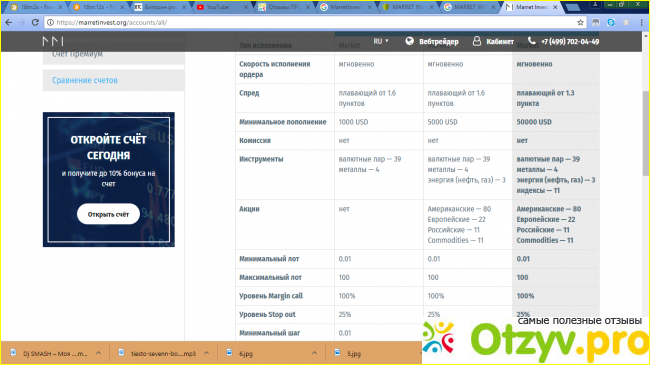The image size is (650, 365).
Task: Reload the page with refresh icon
Action: [x=35, y=22]
